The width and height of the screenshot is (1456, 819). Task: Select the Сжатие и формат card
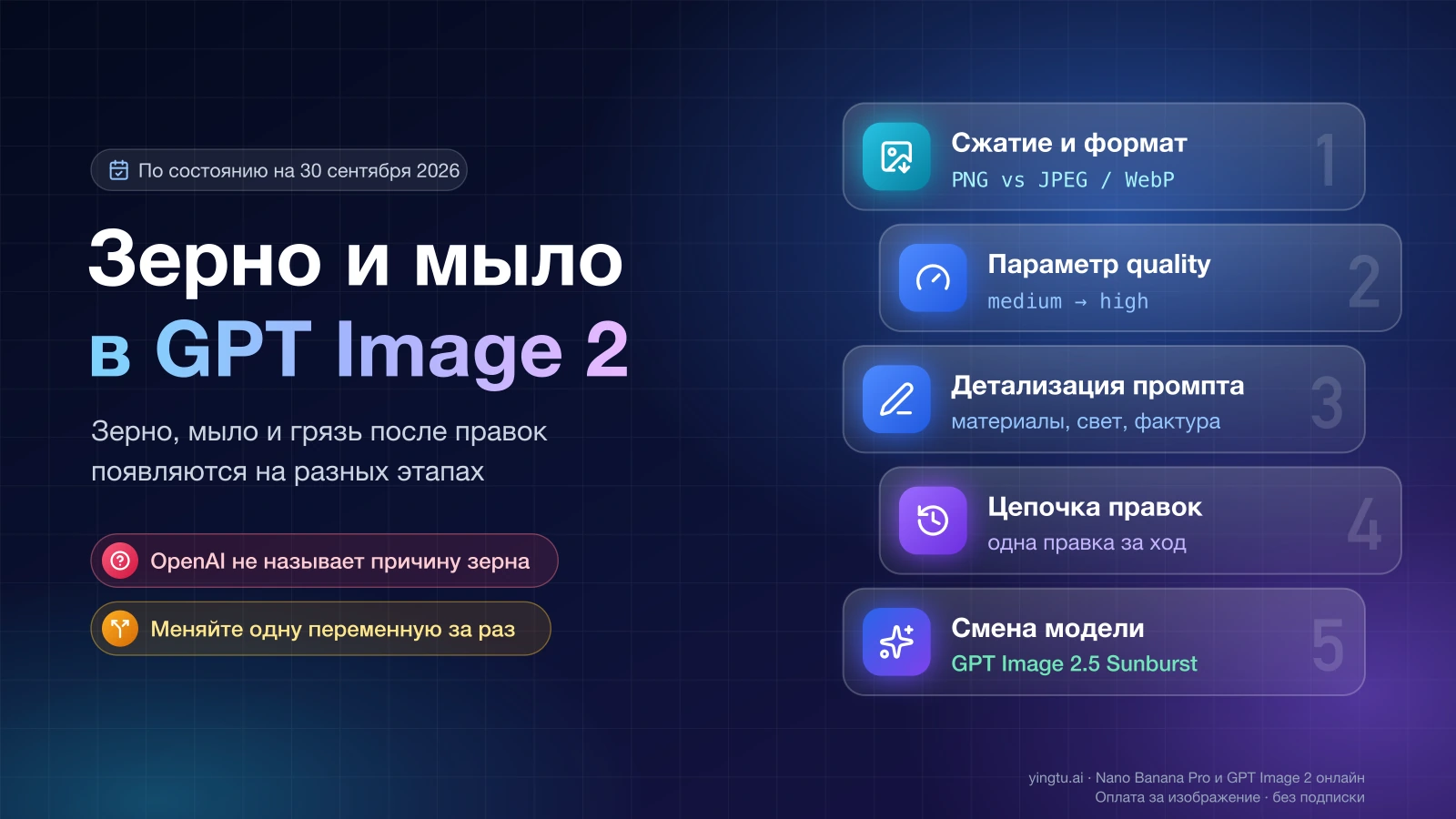pos(1104,157)
